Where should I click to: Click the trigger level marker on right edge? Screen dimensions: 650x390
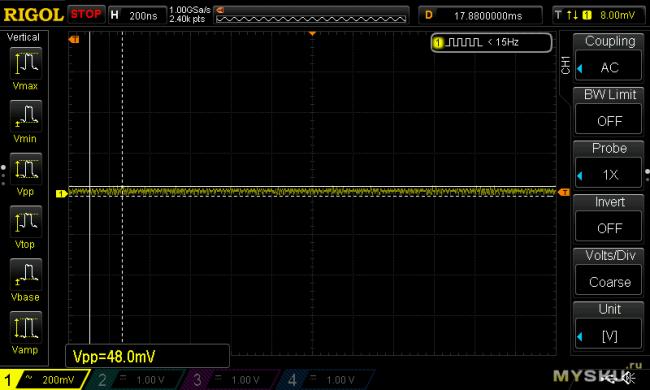[564, 192]
